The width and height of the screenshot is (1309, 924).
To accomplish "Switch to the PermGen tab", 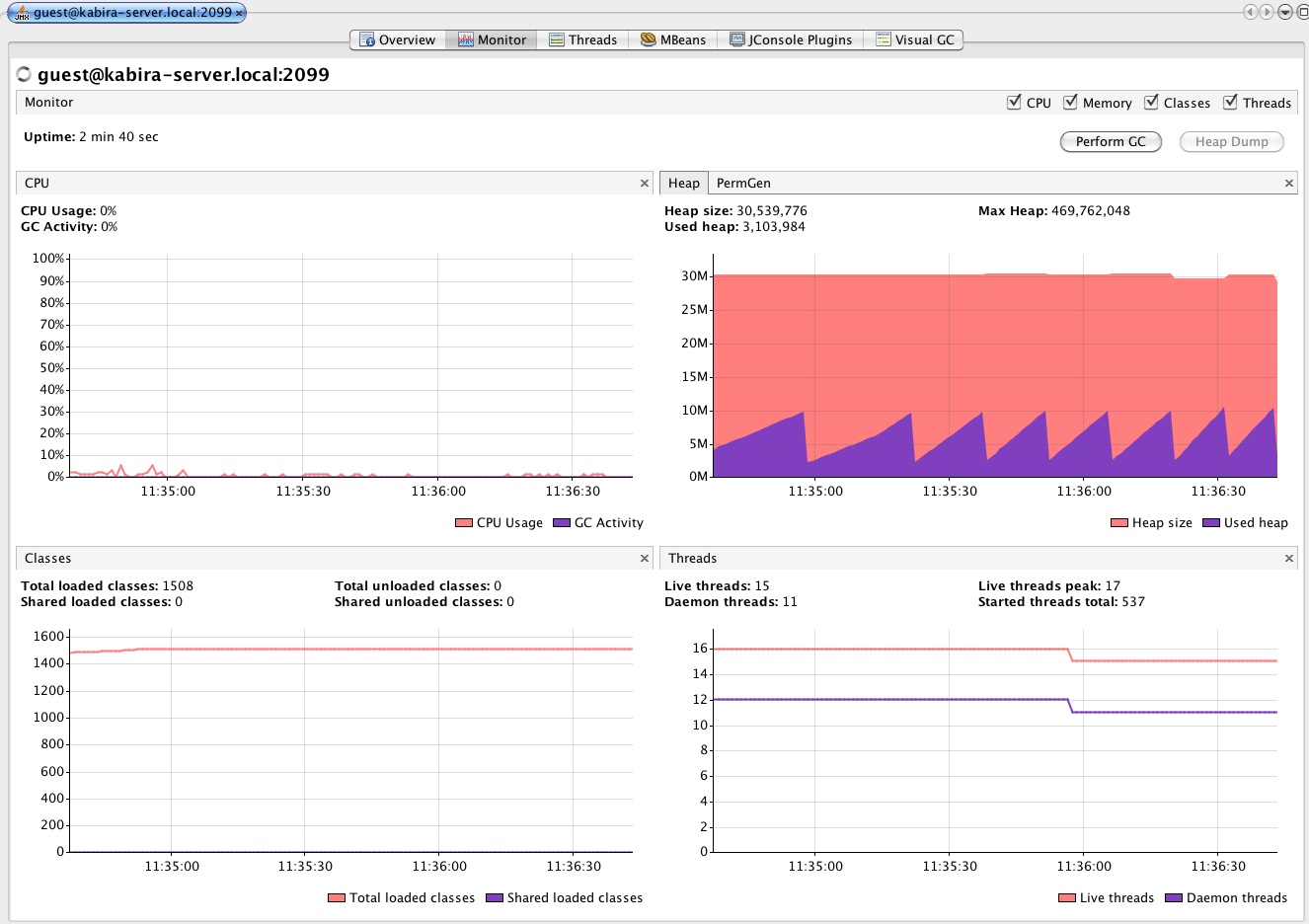I will pyautogui.click(x=743, y=184).
